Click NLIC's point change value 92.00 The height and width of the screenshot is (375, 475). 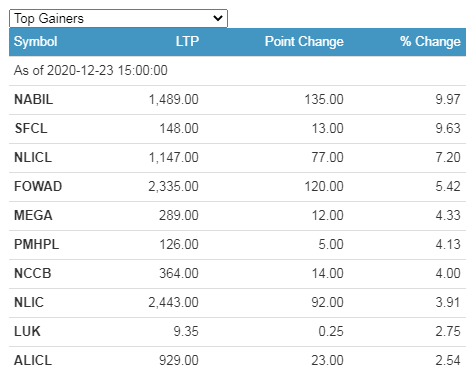pos(327,302)
